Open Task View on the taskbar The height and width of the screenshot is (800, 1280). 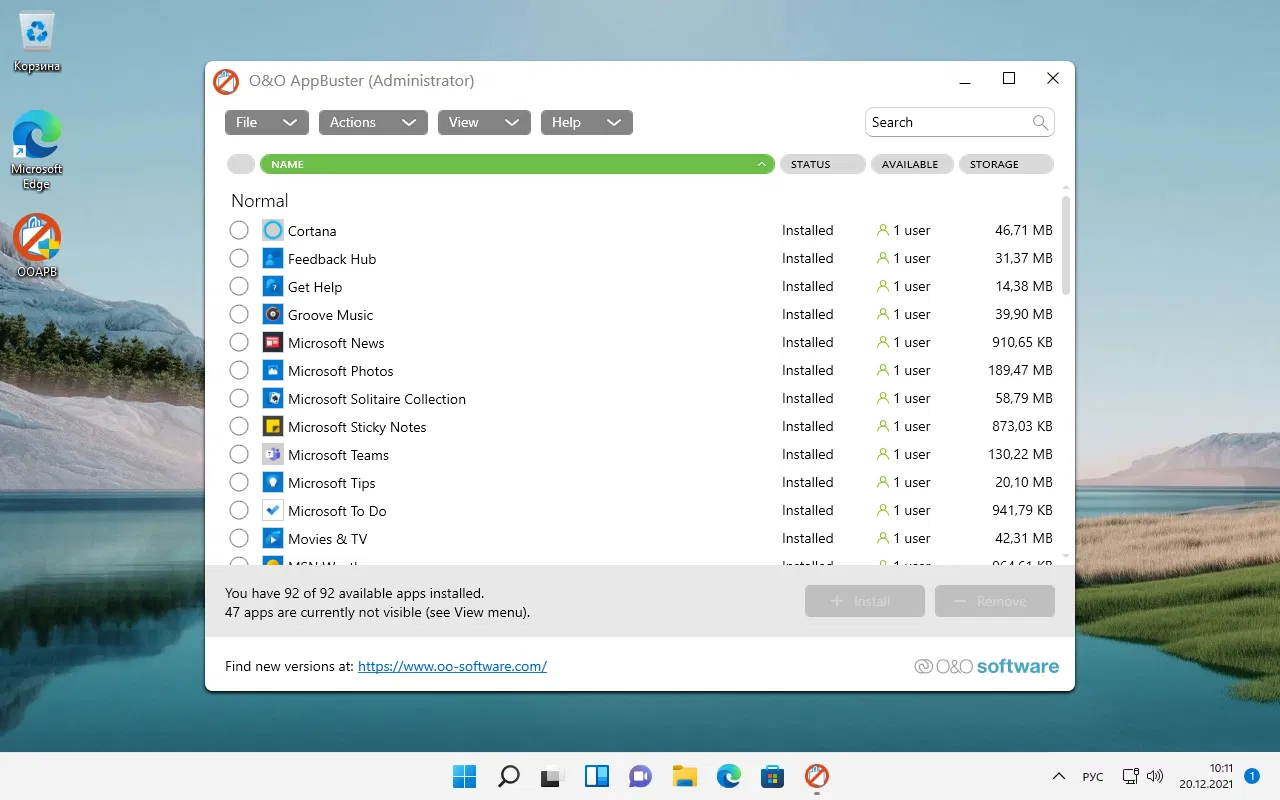pos(552,776)
